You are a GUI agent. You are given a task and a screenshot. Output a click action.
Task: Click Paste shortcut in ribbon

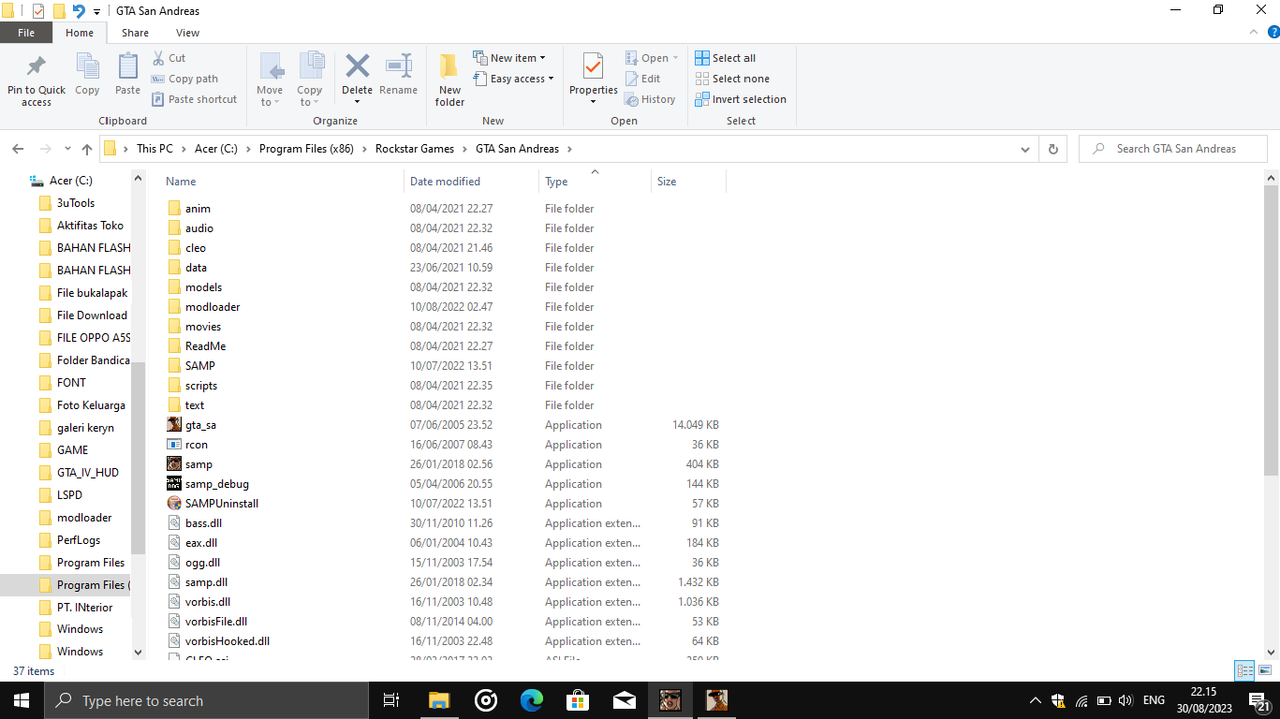[195, 99]
